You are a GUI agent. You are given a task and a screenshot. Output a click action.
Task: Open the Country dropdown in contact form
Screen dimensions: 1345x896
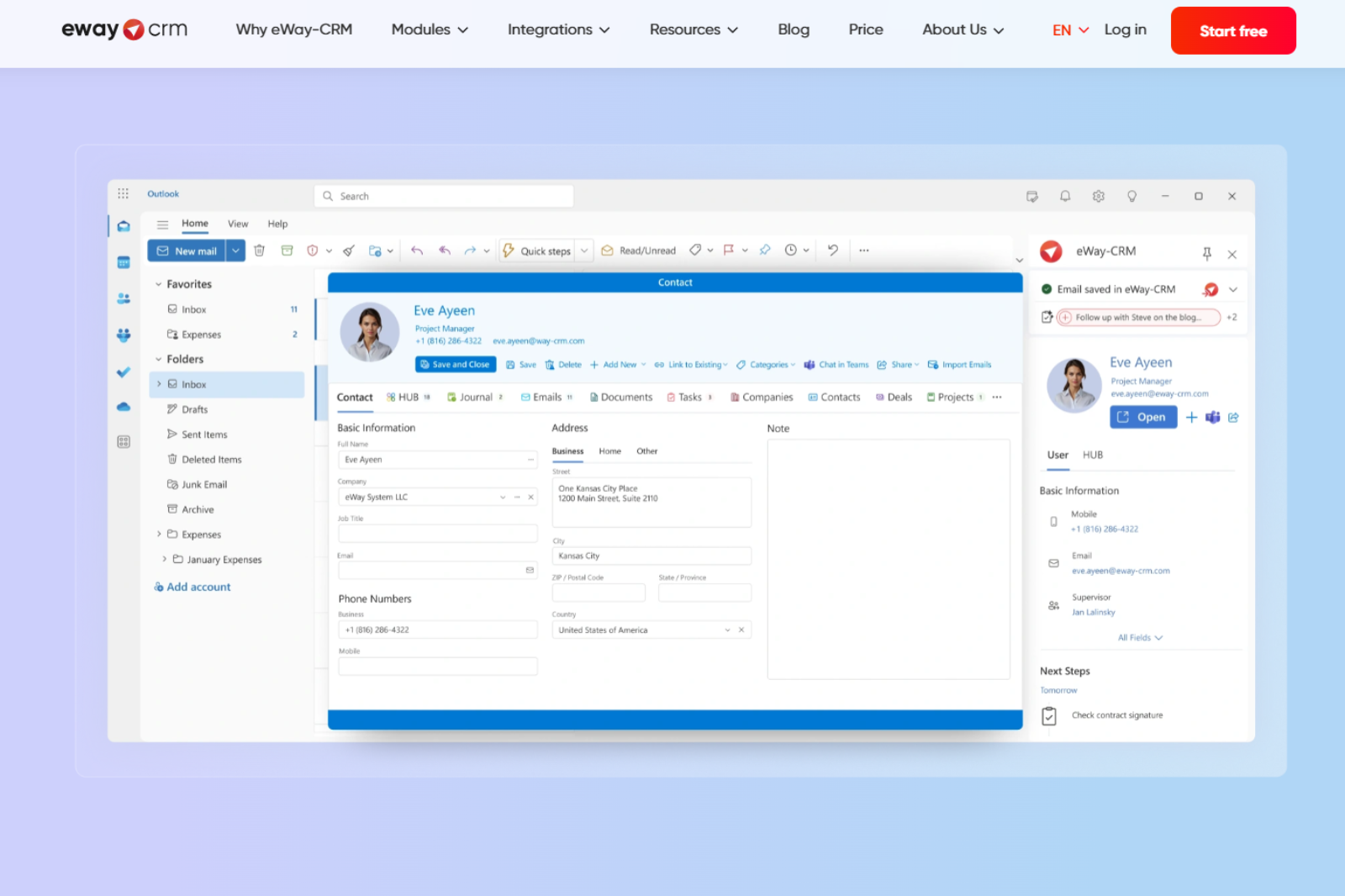[x=727, y=630]
